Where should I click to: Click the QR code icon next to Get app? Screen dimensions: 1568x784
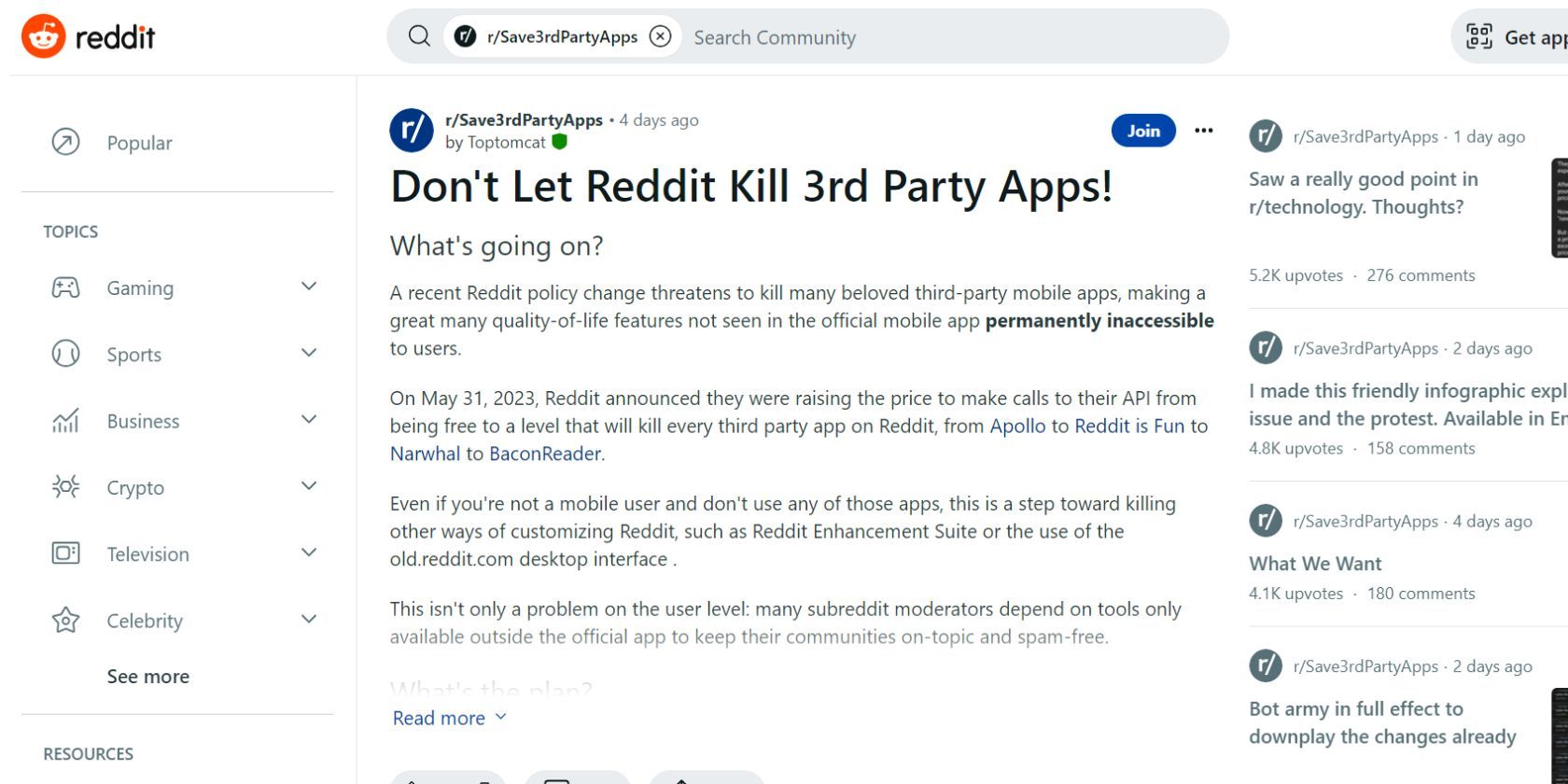[1479, 35]
